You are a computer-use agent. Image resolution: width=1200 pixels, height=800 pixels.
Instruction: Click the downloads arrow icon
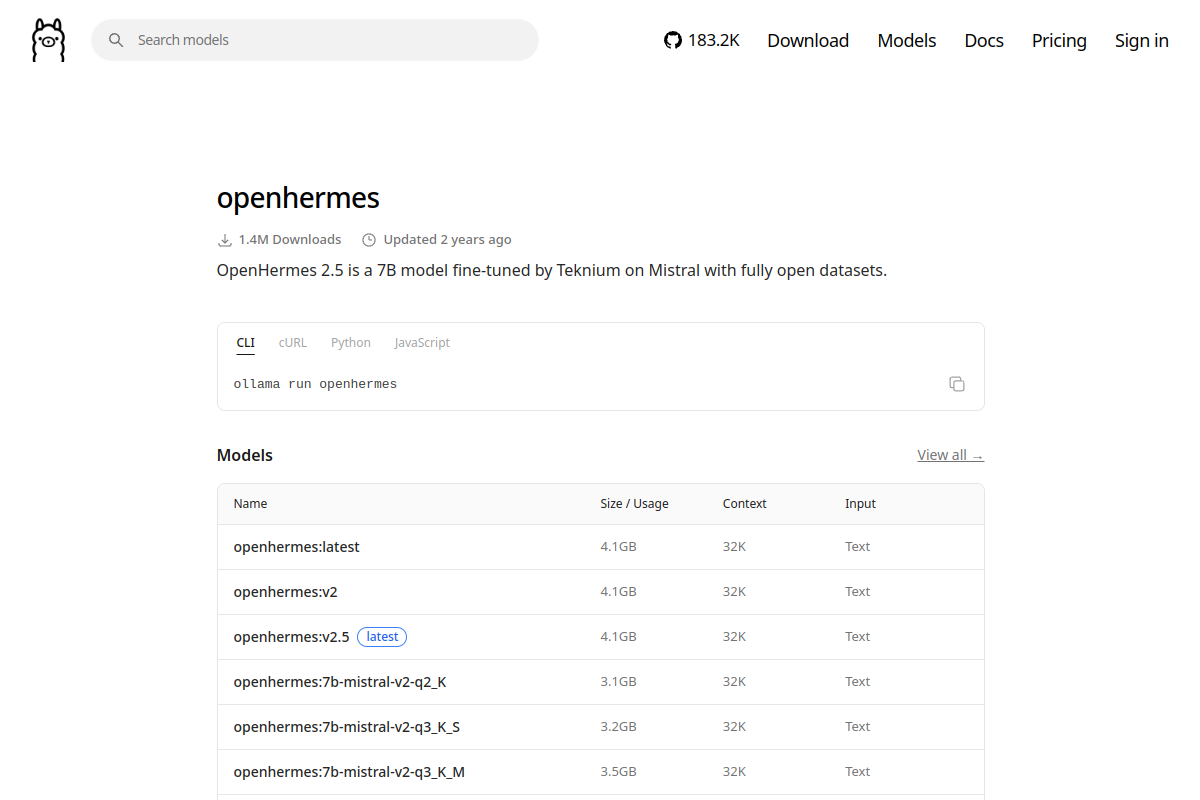tap(225, 240)
